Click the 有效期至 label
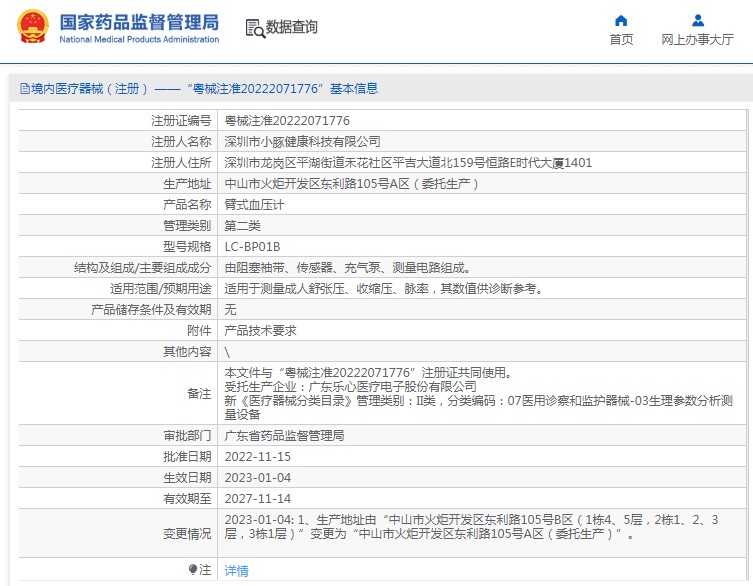This screenshot has width=753, height=586. [187, 499]
